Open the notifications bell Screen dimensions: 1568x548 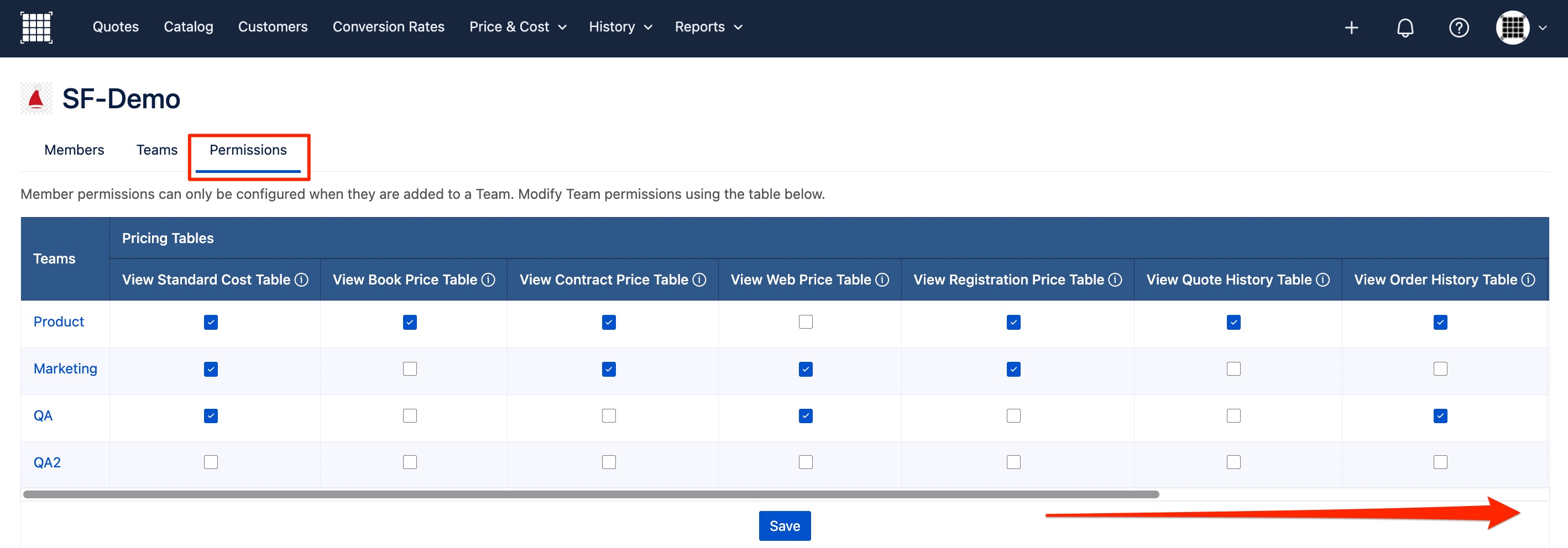1405,28
